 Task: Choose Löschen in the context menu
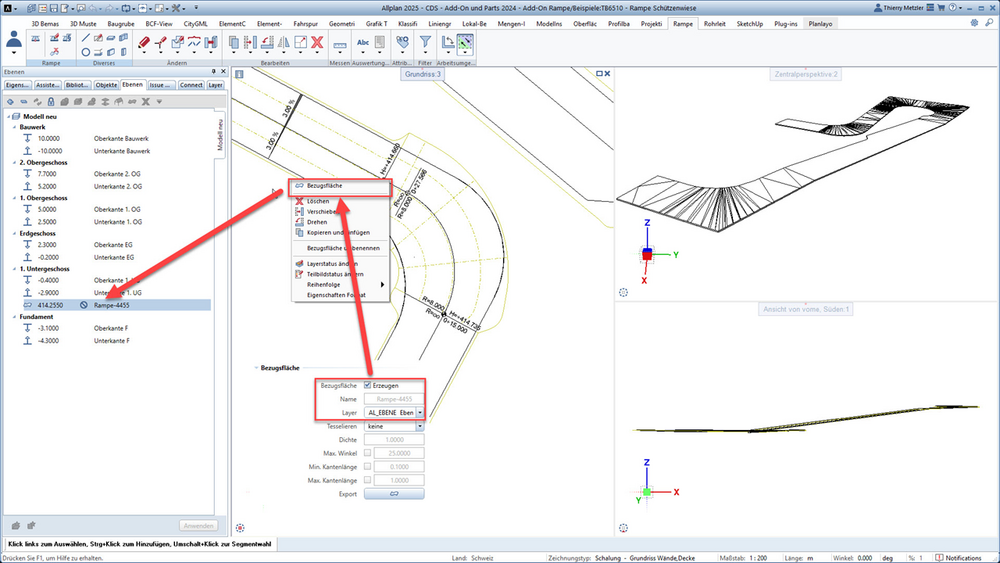318,201
